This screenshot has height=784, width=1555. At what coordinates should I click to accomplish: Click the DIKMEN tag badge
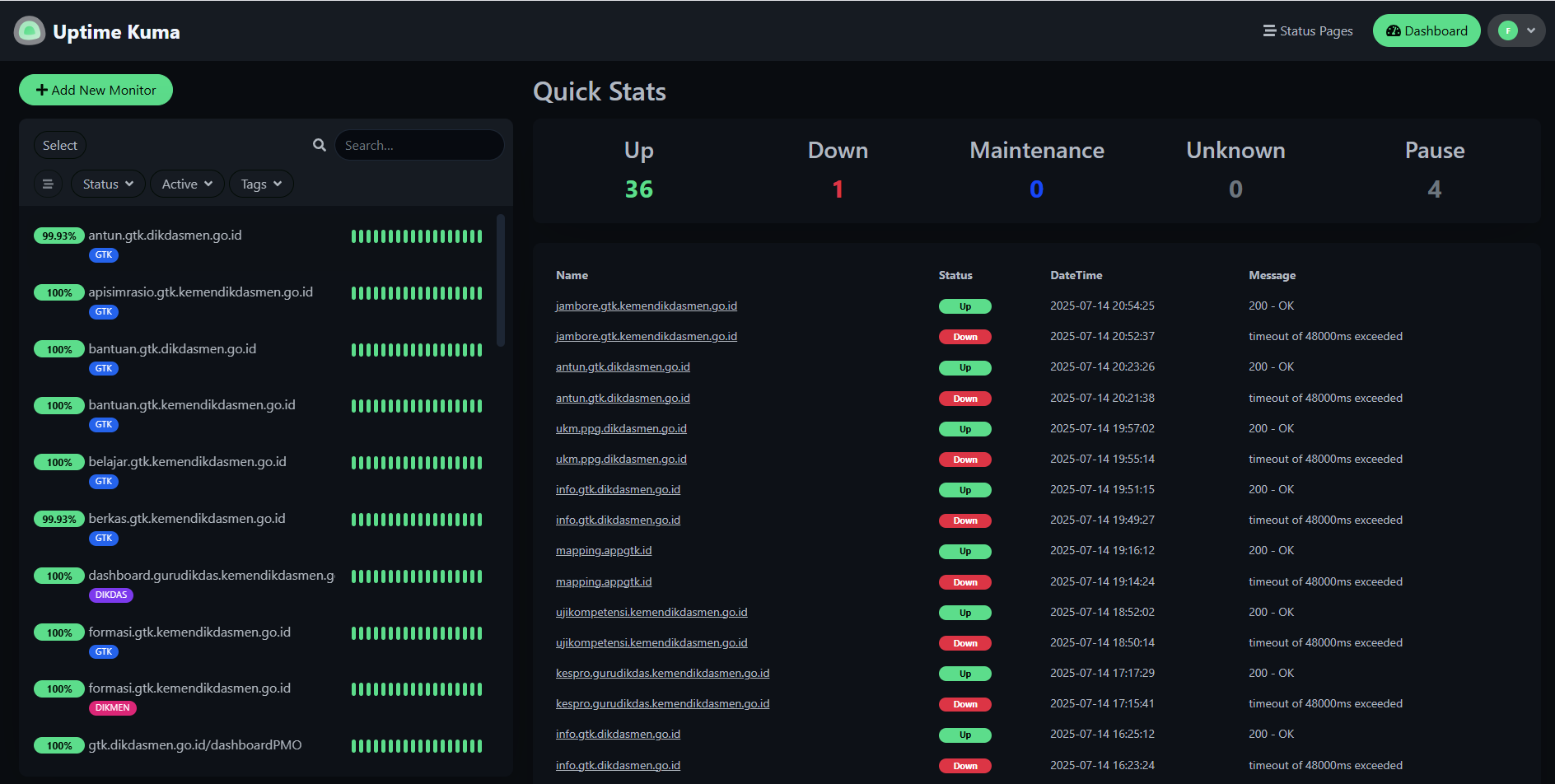pyautogui.click(x=112, y=707)
